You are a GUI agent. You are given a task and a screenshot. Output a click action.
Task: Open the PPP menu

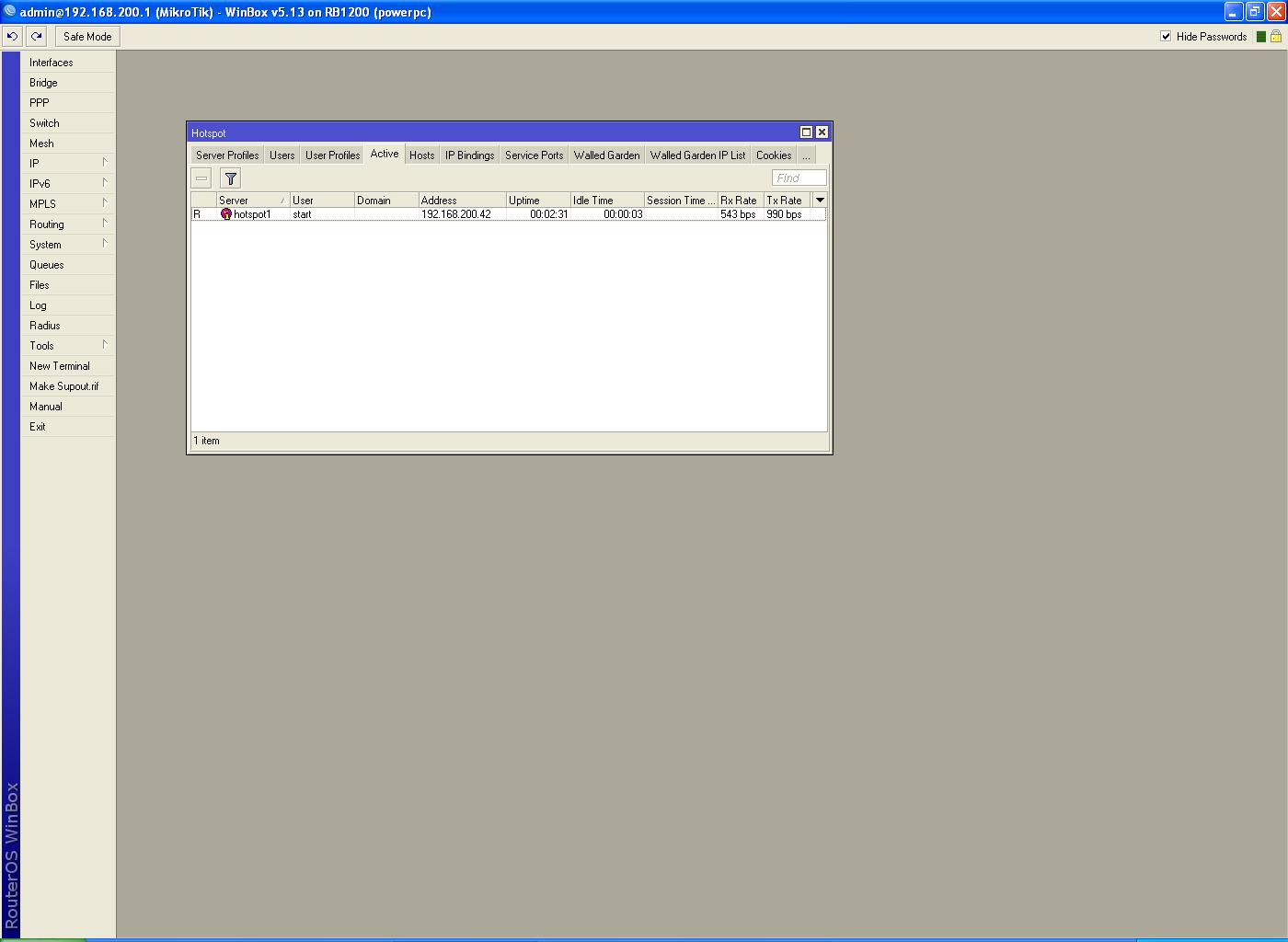68,103
